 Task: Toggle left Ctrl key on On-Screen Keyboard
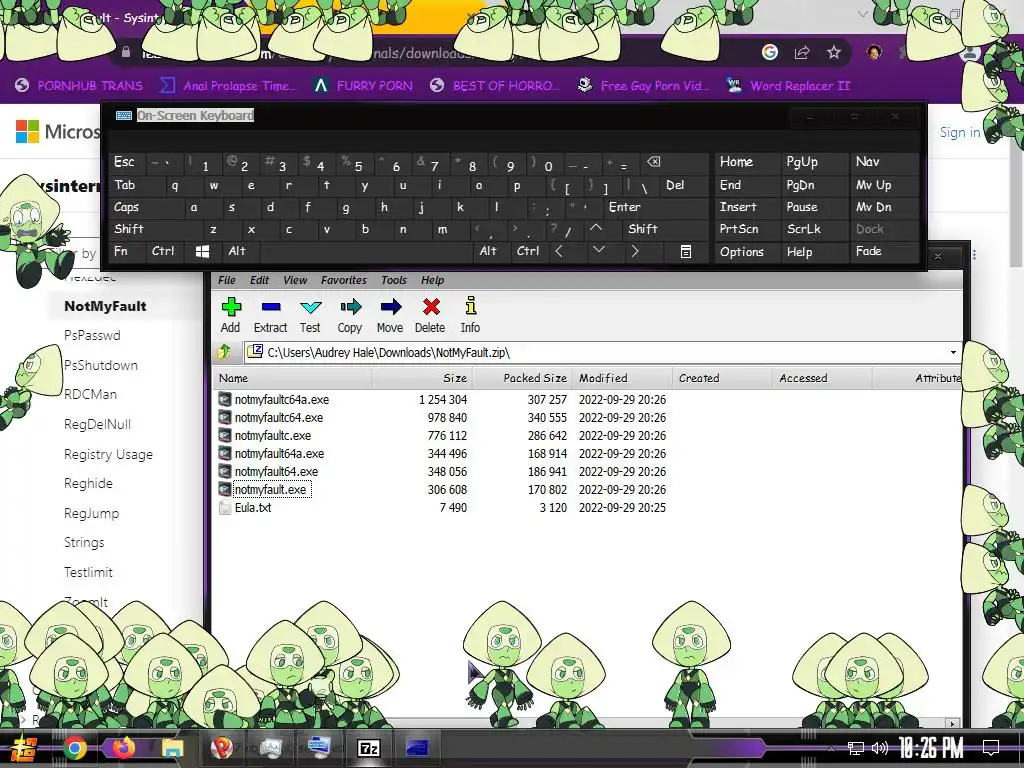163,251
